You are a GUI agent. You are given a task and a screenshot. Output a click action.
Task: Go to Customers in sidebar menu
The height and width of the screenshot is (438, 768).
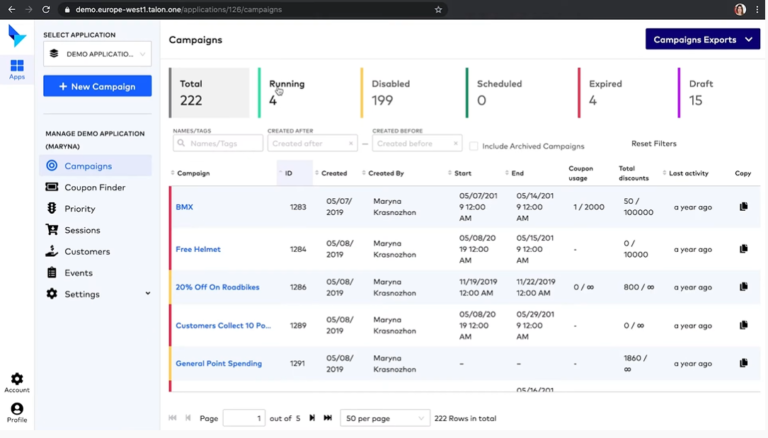click(87, 251)
